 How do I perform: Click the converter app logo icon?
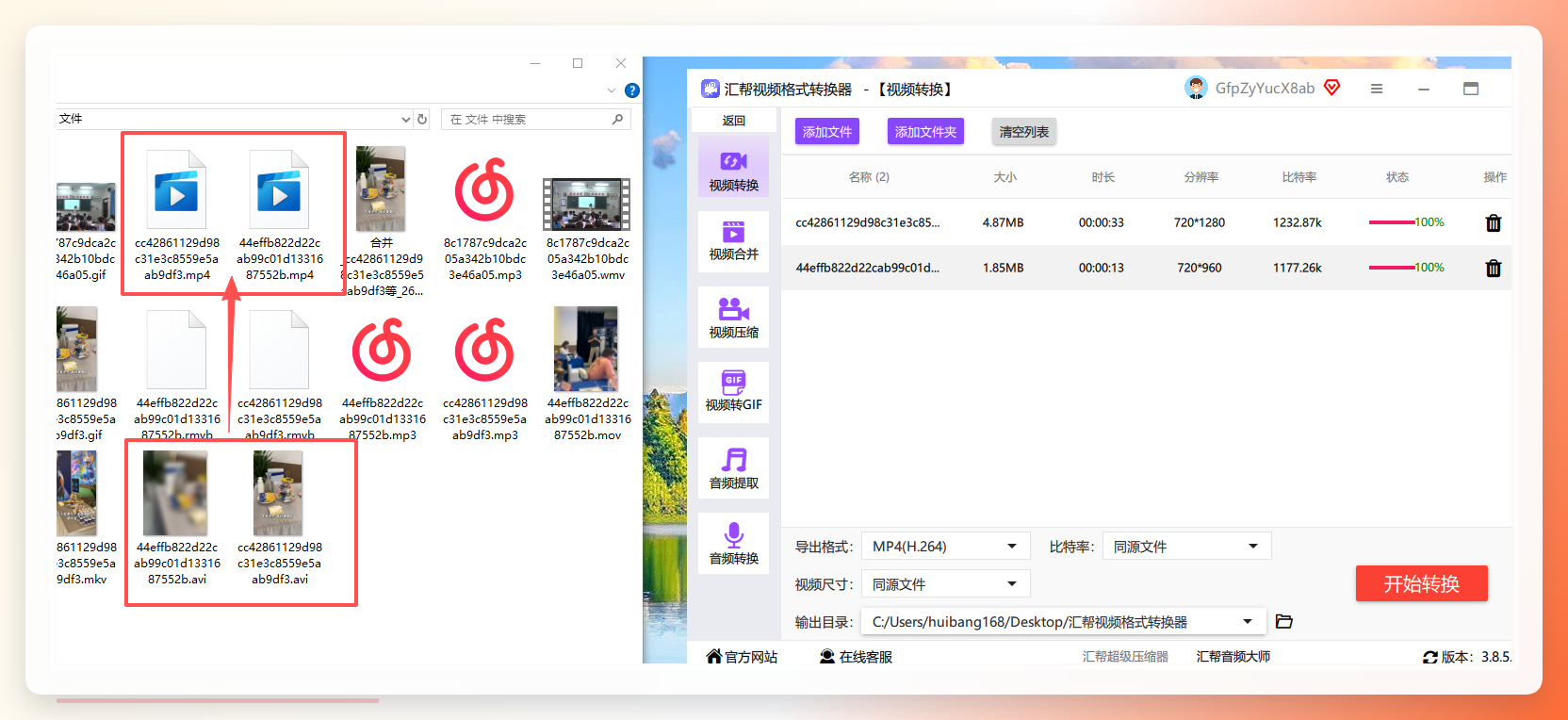710,90
